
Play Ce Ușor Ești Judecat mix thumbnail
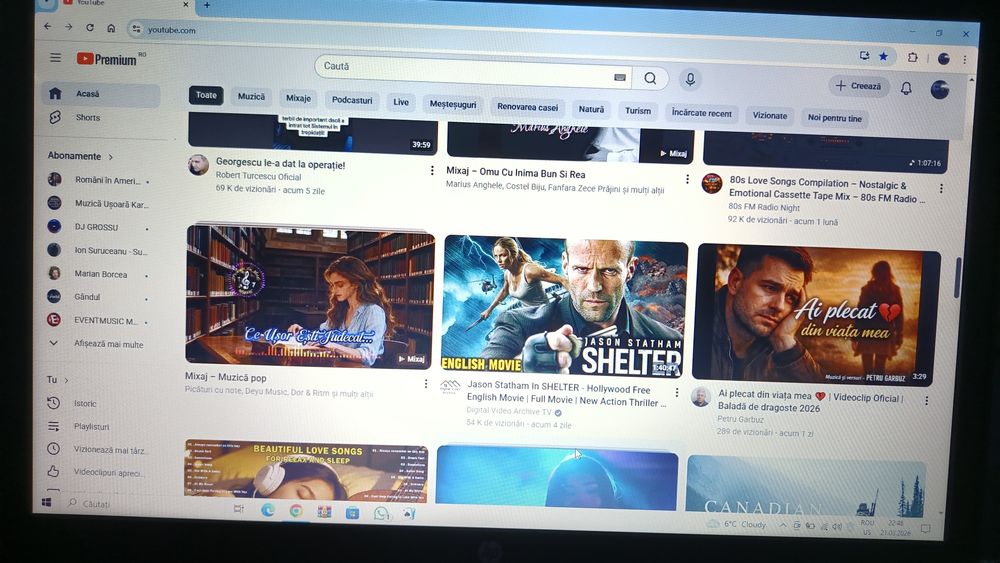point(310,296)
